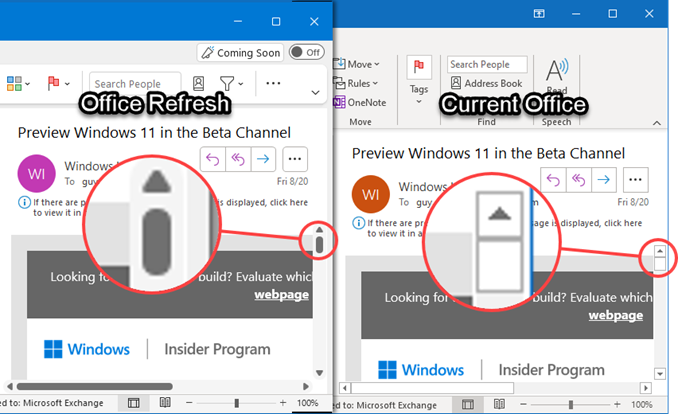Click Reply arrow icon in left window
The image size is (678, 414).
click(212, 158)
